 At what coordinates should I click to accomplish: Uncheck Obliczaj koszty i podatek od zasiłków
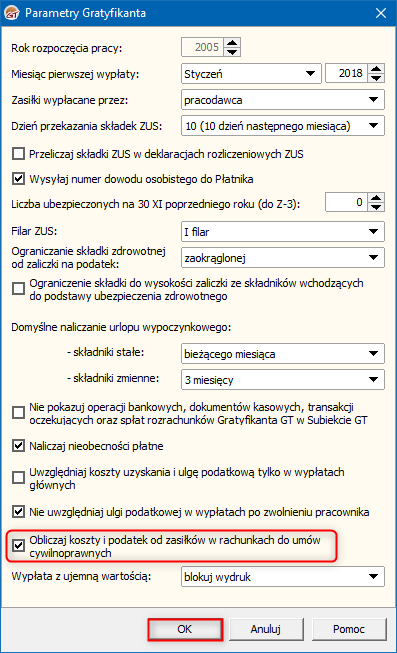pyautogui.click(x=18, y=546)
